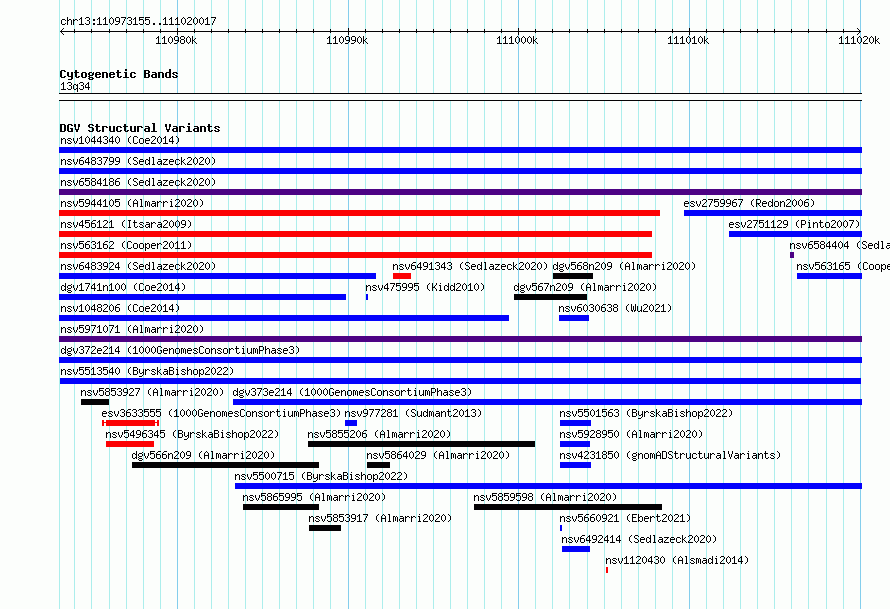This screenshot has width=890, height=609.
Task: Click nsv6492414 (Sedlazeck2020) label
Action: click(639, 539)
